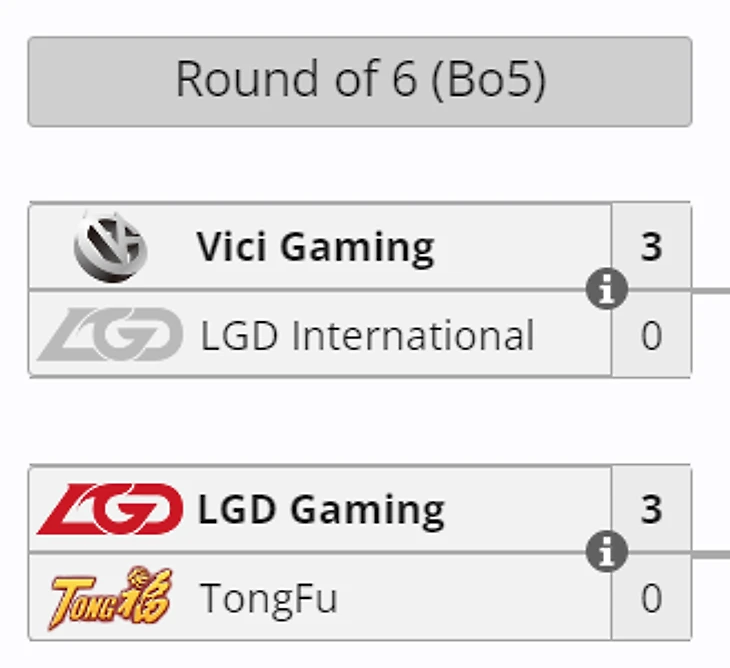This screenshot has width=730, height=668.
Task: Click Vici Gaming's score of 3
Action: point(651,247)
